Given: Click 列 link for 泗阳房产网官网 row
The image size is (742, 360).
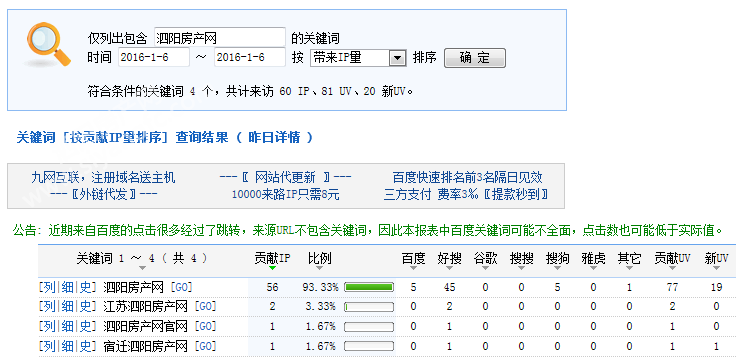Looking at the screenshot, I should coord(49,326).
